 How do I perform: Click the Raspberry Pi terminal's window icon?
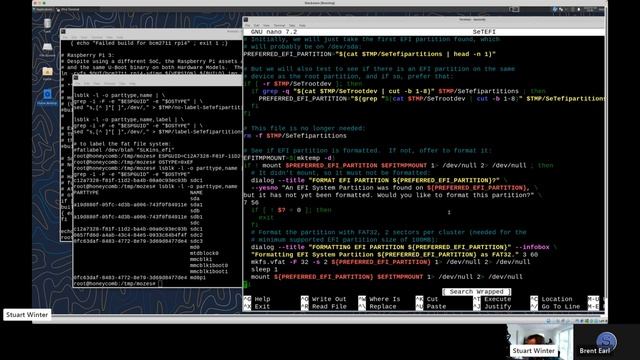[x=63, y=31]
